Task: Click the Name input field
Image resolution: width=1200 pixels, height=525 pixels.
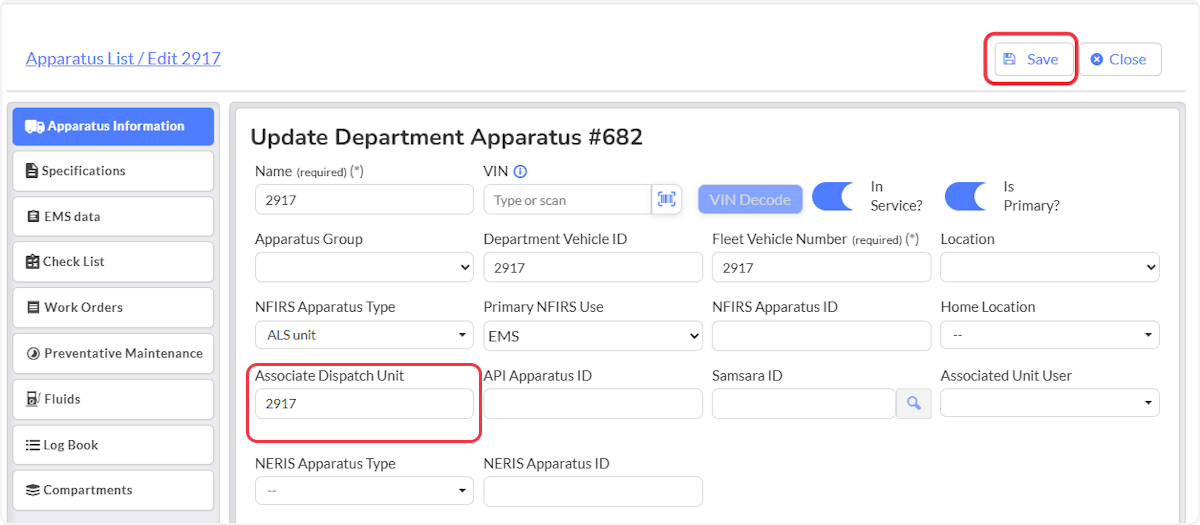Action: [364, 199]
